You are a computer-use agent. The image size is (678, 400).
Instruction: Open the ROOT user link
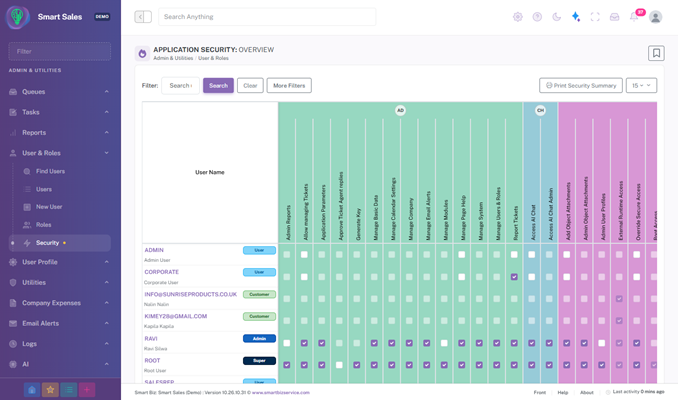[x=152, y=361]
